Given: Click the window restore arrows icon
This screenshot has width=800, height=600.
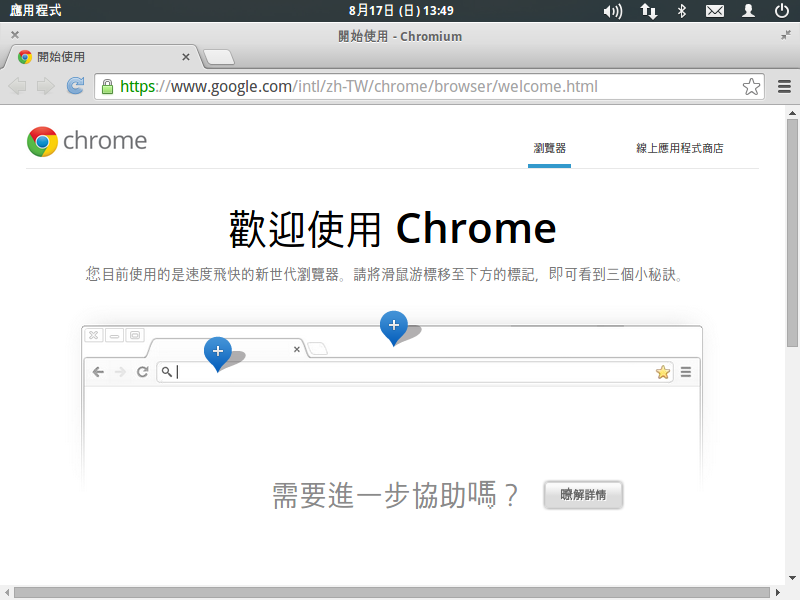Looking at the screenshot, I should click(786, 35).
